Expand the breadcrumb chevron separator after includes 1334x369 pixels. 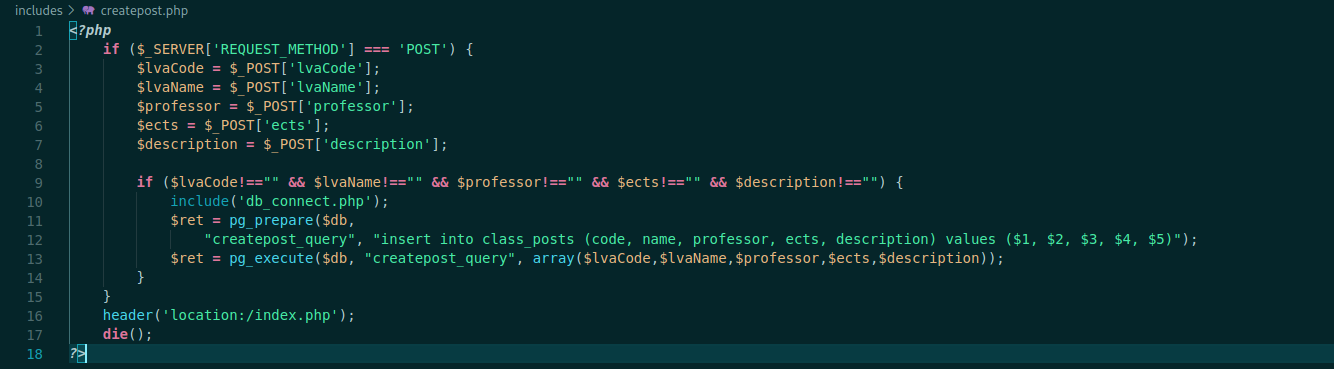pos(72,11)
